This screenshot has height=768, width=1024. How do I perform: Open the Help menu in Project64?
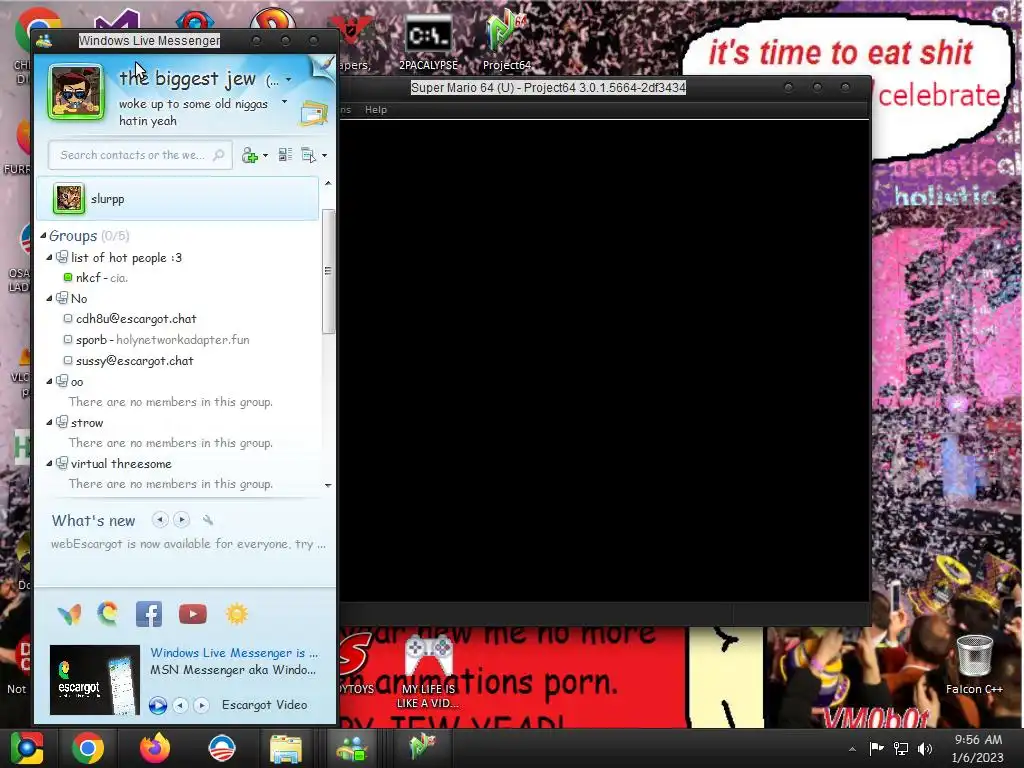(376, 110)
